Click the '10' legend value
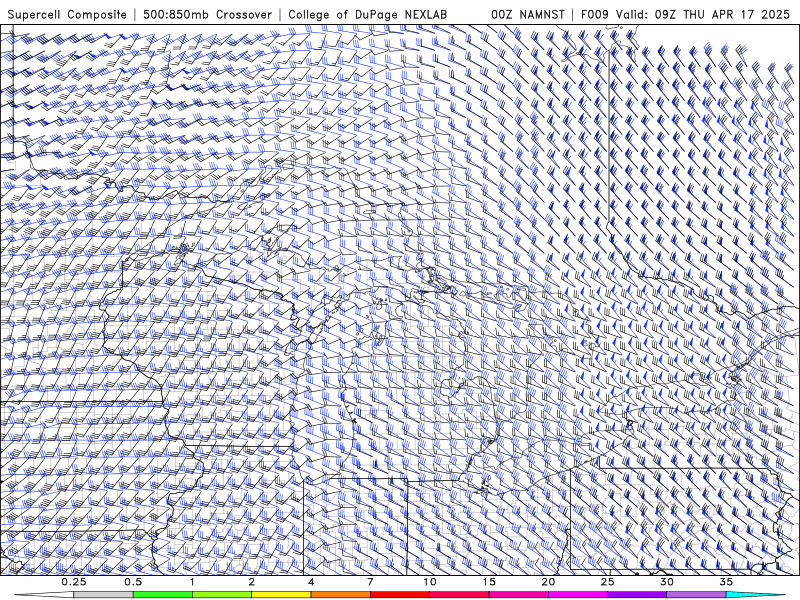Screen dimensions: 800x600 point(430,582)
